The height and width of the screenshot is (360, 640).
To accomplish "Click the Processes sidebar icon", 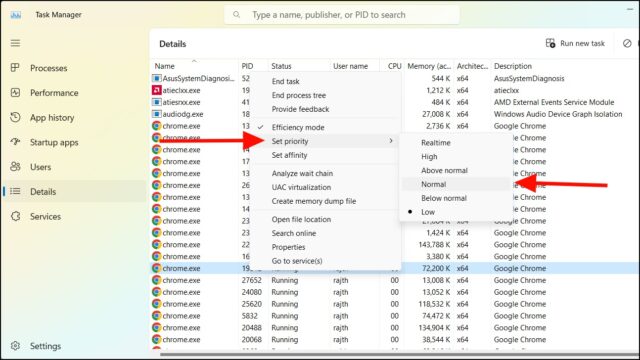I will pyautogui.click(x=15, y=68).
